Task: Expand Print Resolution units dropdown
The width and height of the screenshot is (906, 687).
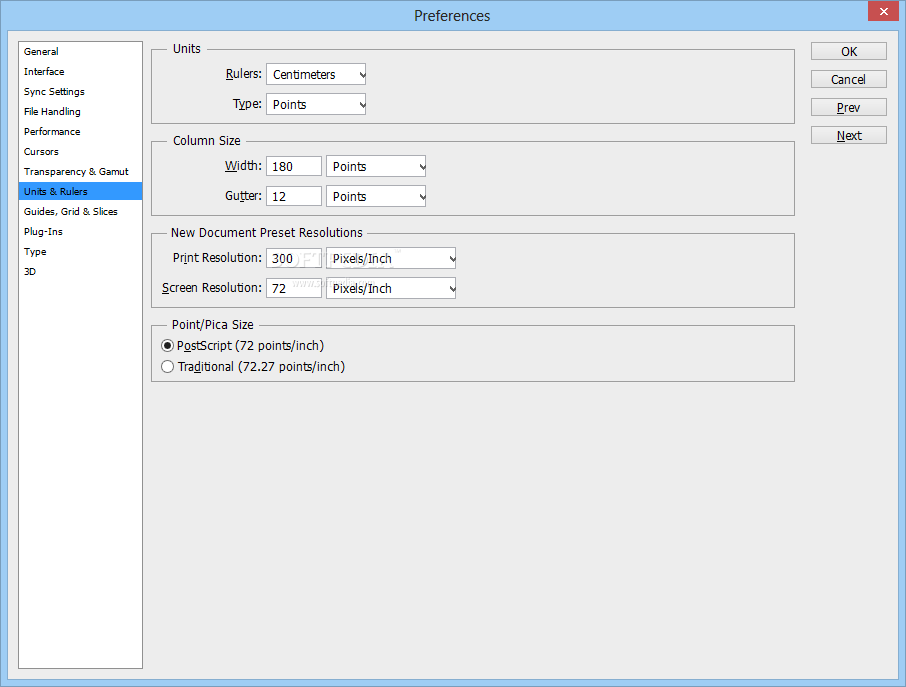Action: point(391,258)
